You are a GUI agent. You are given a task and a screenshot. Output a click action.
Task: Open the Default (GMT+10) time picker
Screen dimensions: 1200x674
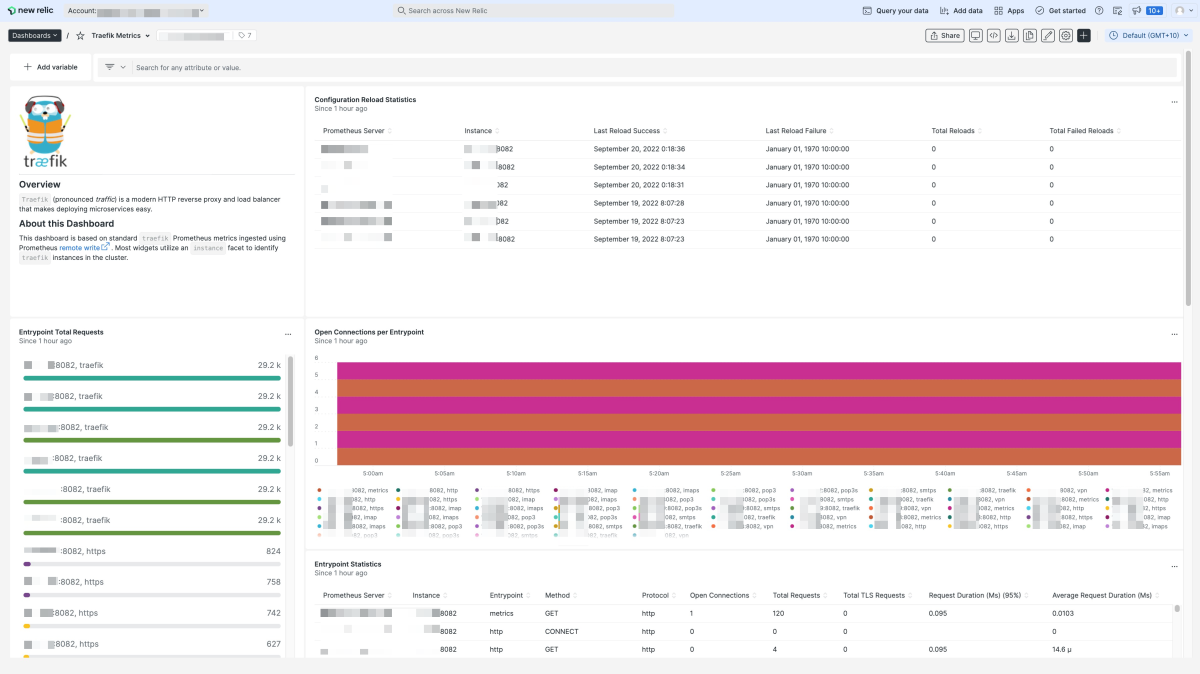(x=1149, y=35)
